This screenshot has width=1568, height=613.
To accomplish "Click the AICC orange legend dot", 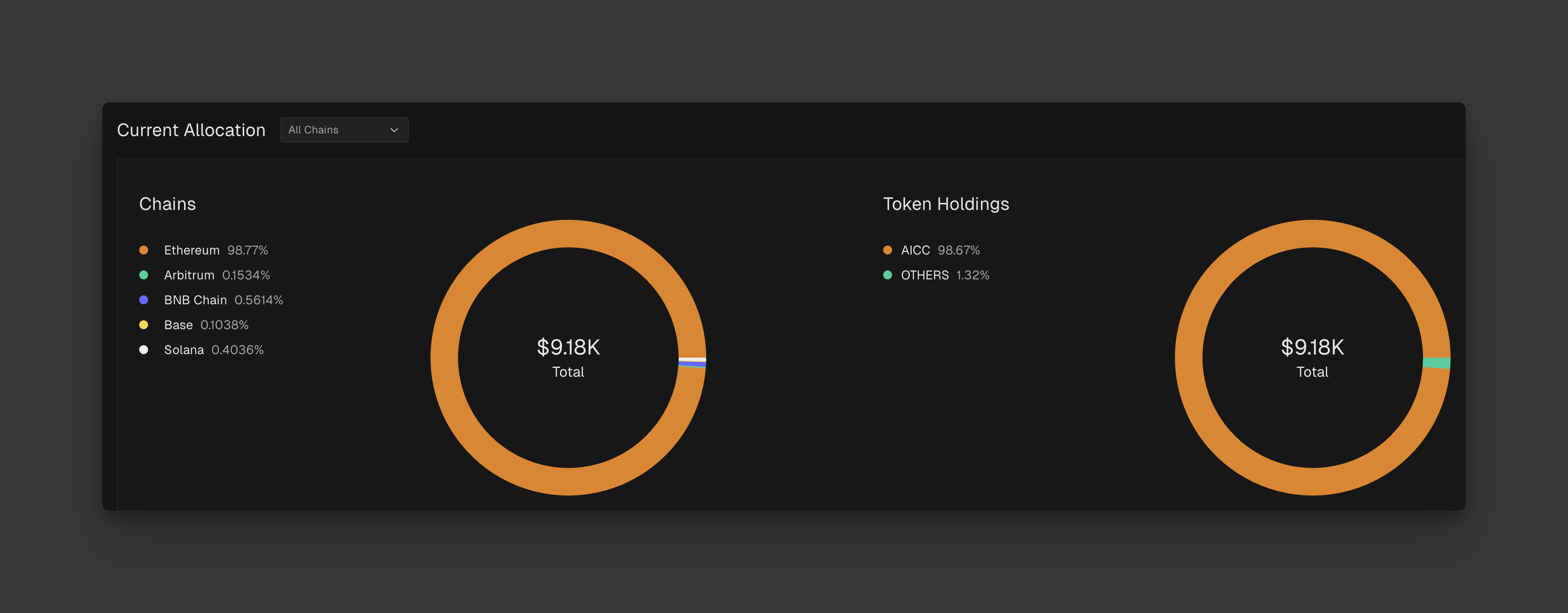I will point(888,250).
